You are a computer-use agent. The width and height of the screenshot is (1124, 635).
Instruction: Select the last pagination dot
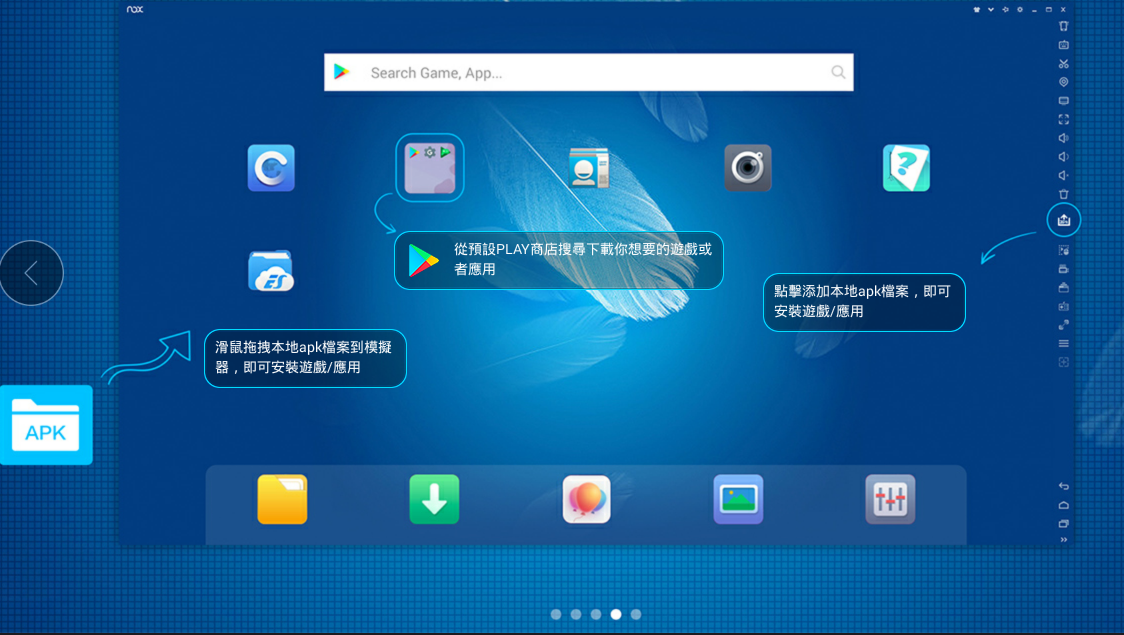point(636,615)
